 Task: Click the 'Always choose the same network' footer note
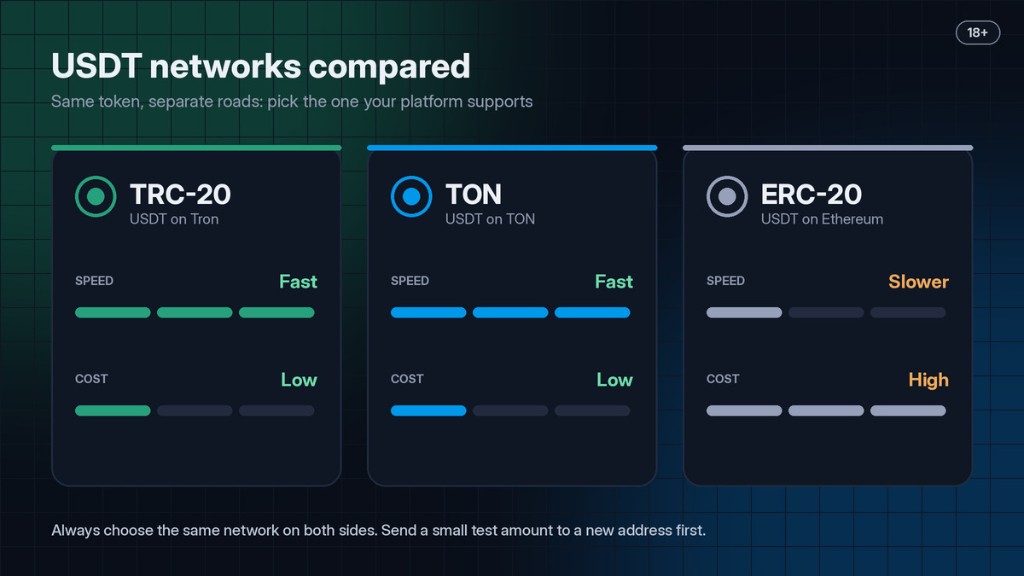(378, 530)
